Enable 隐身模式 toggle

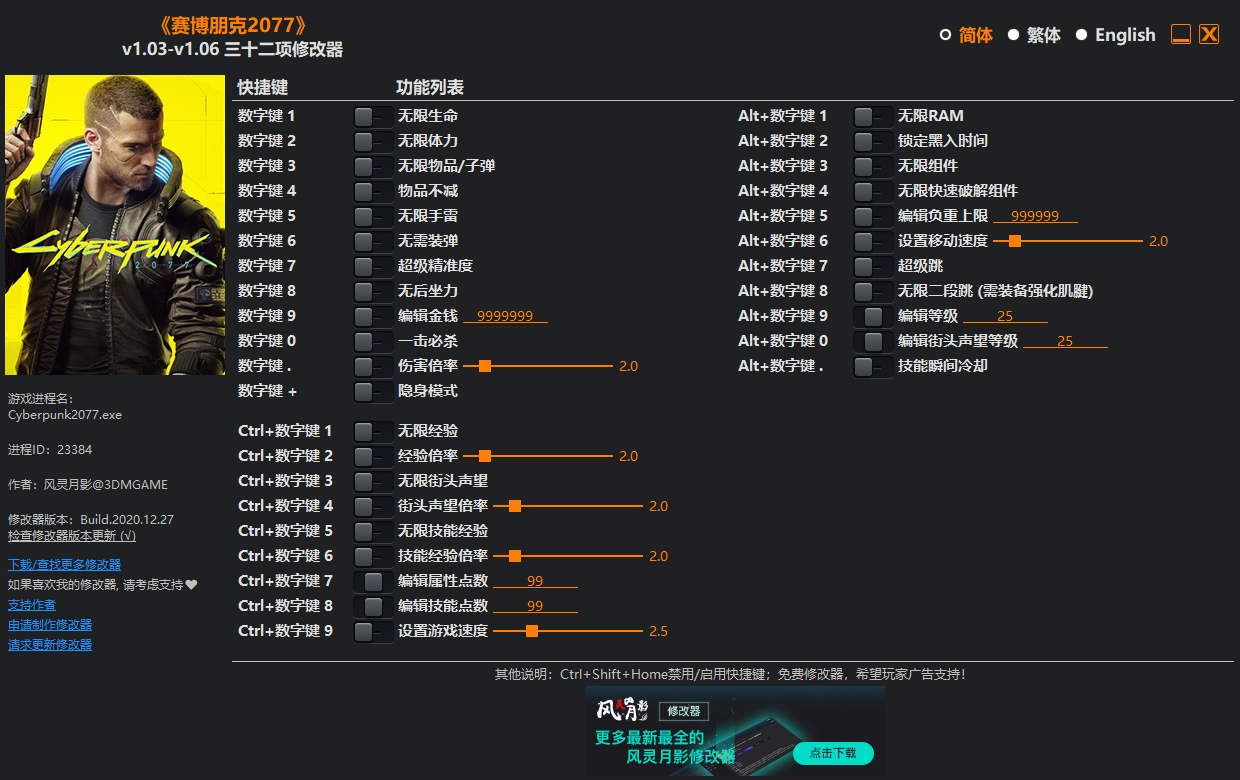[x=373, y=390]
